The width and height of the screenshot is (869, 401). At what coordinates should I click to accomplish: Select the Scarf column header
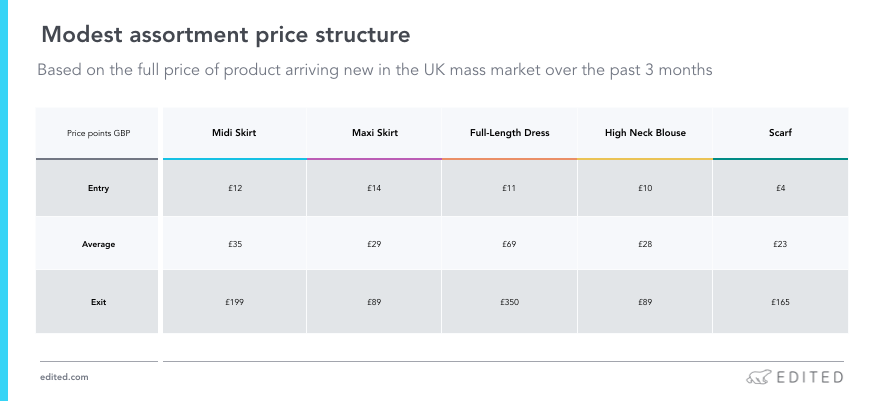780,133
